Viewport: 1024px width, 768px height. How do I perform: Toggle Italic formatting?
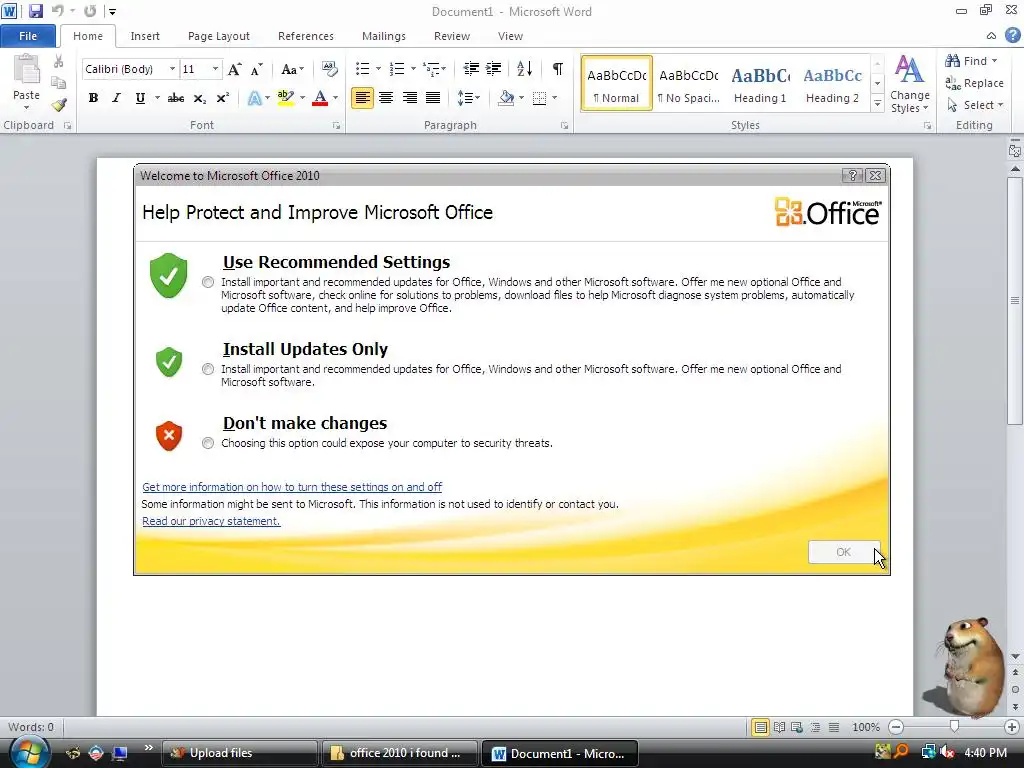pyautogui.click(x=116, y=98)
